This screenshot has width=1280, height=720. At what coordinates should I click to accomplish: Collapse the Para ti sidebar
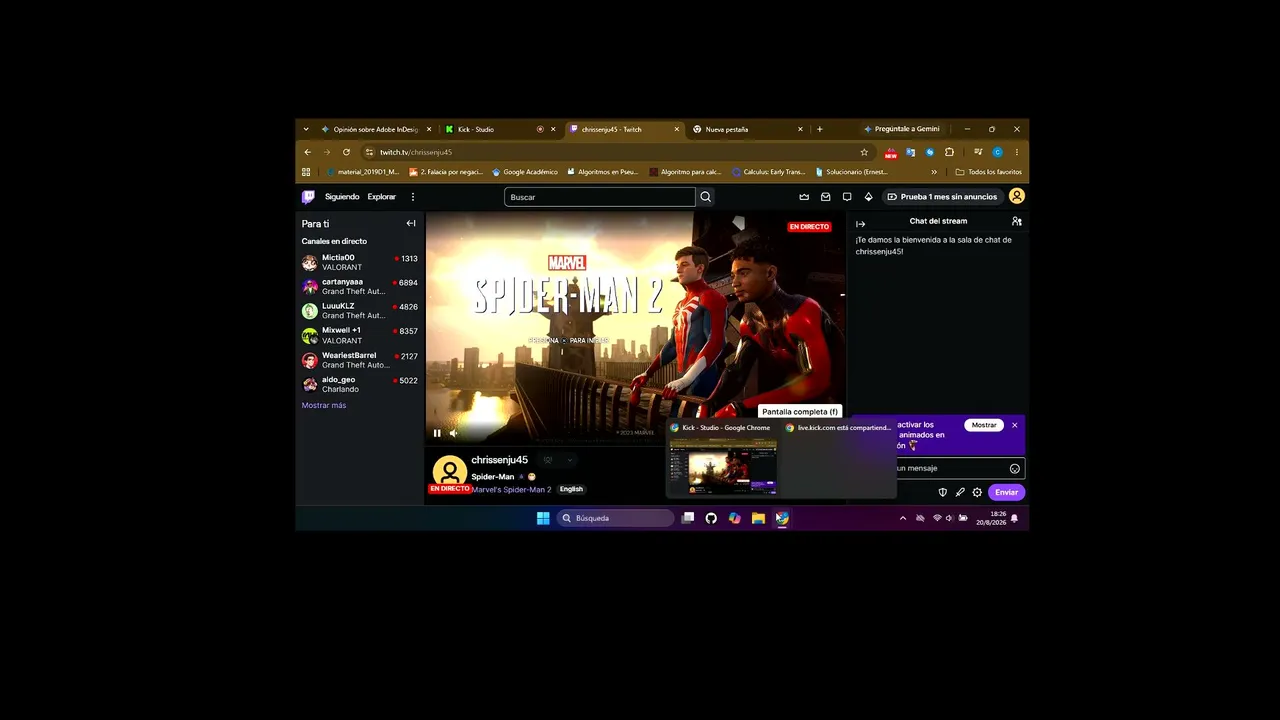411,224
